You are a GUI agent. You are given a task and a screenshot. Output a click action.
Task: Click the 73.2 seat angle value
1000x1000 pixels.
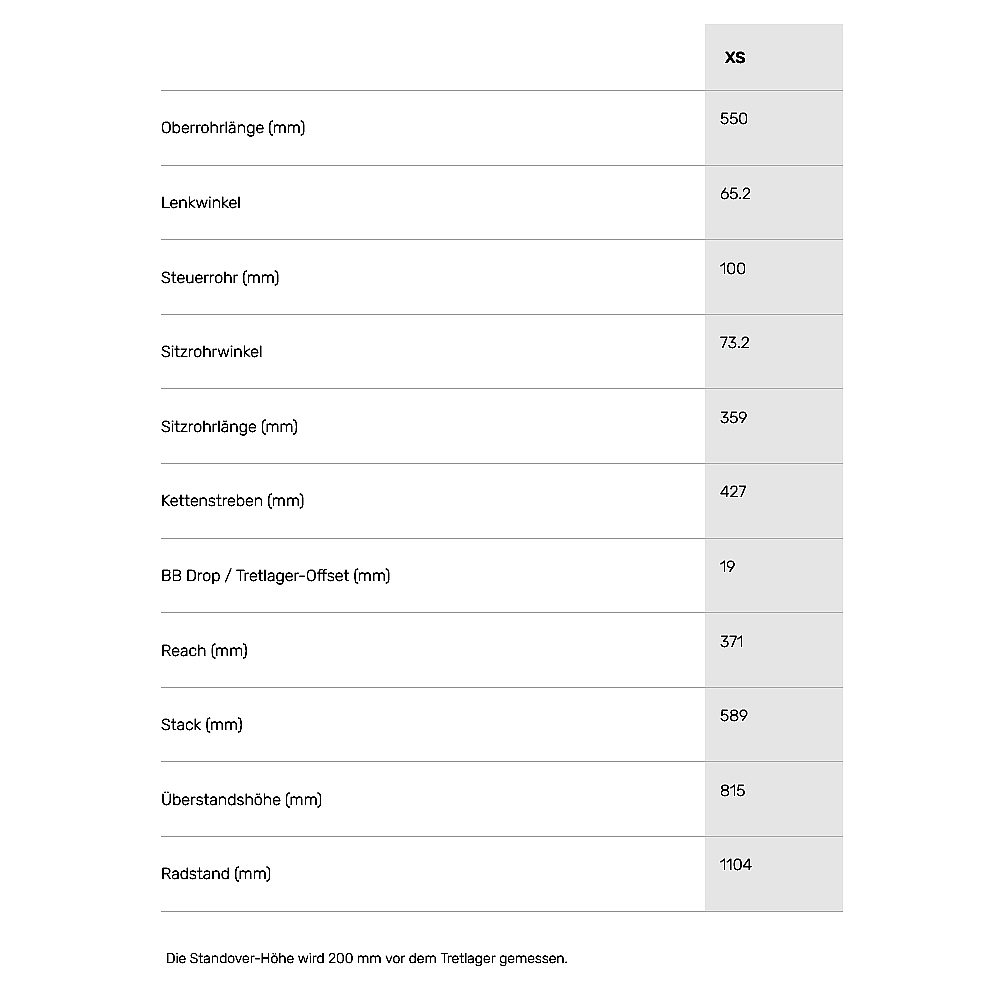tap(735, 343)
